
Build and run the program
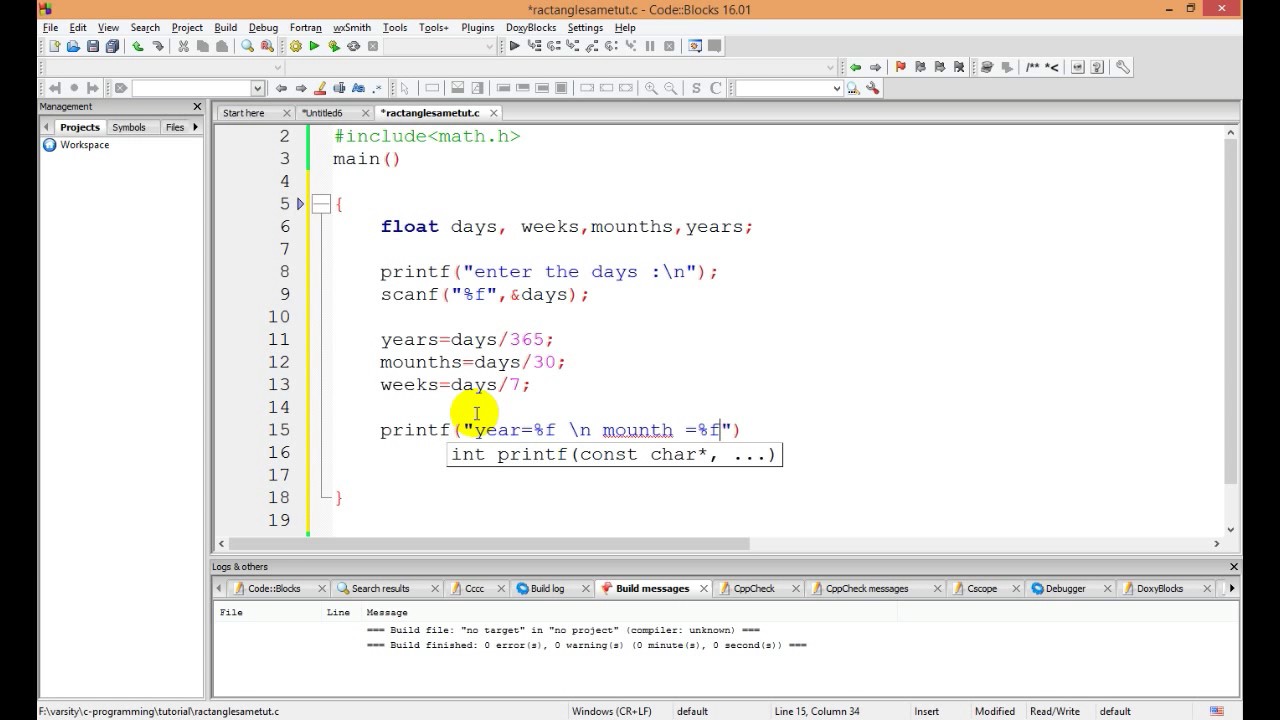(334, 46)
